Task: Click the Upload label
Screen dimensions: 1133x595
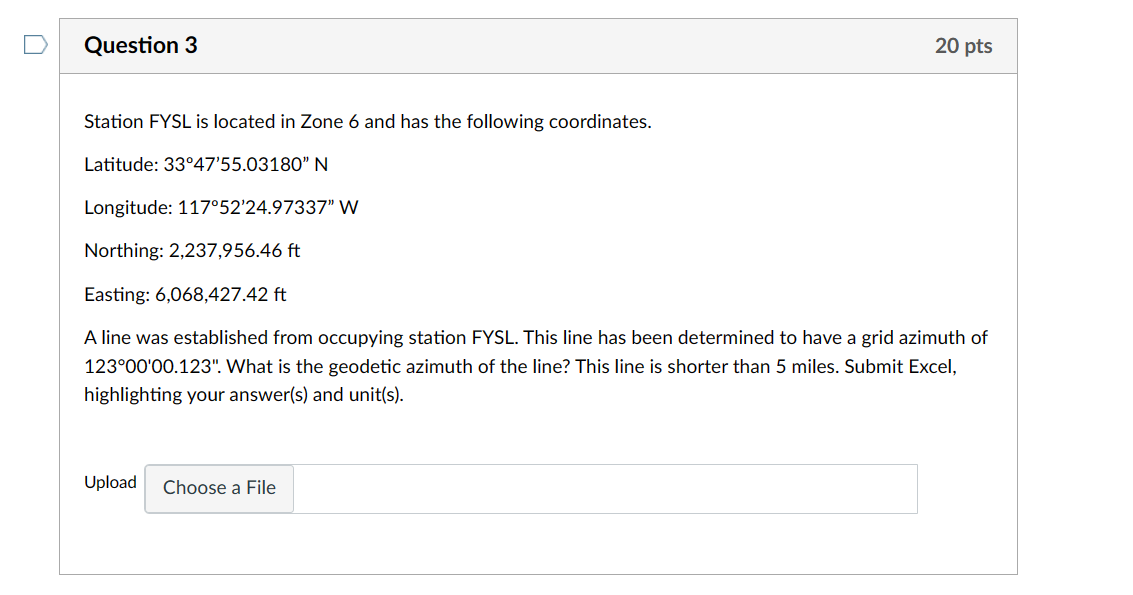Action: [110, 482]
